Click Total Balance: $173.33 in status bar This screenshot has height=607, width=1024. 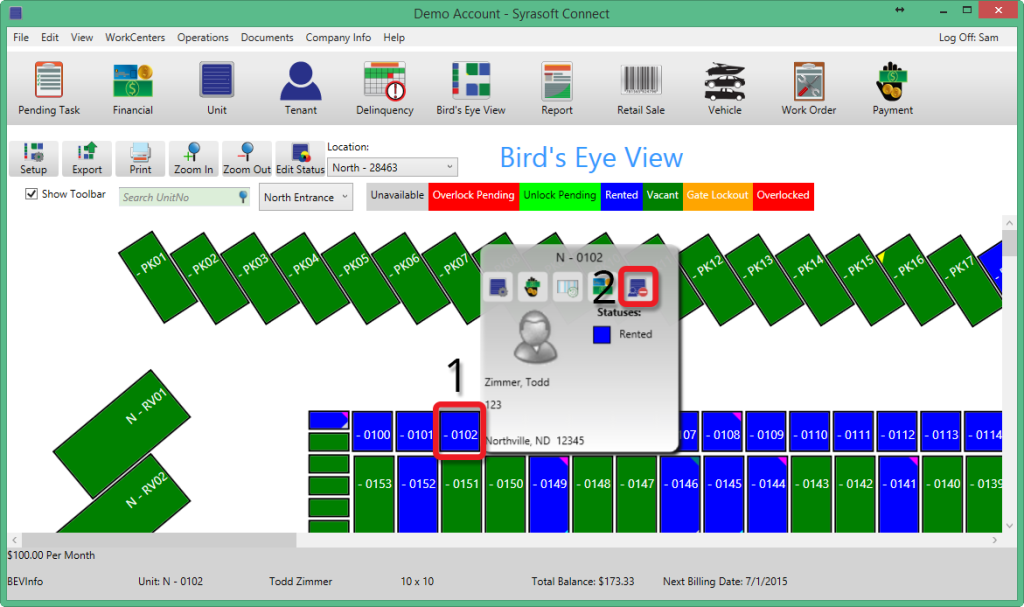pyautogui.click(x=583, y=581)
